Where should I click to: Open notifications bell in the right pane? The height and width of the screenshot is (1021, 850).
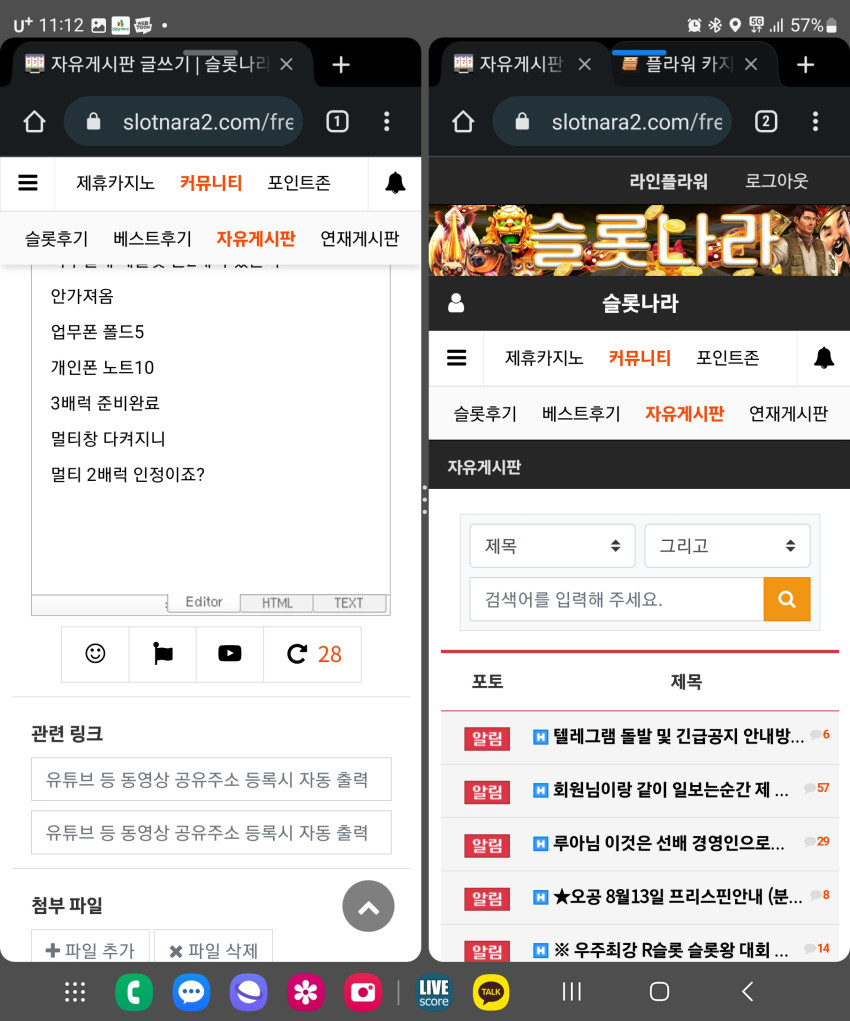pyautogui.click(x=824, y=358)
